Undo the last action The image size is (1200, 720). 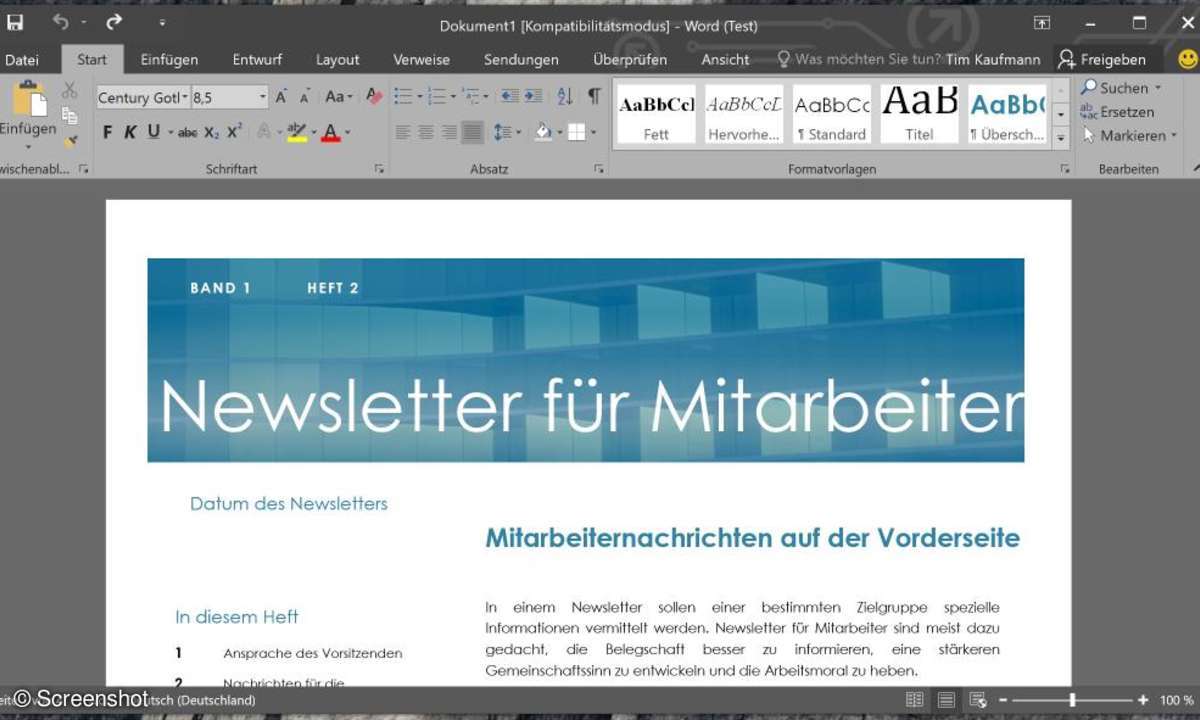(x=61, y=22)
